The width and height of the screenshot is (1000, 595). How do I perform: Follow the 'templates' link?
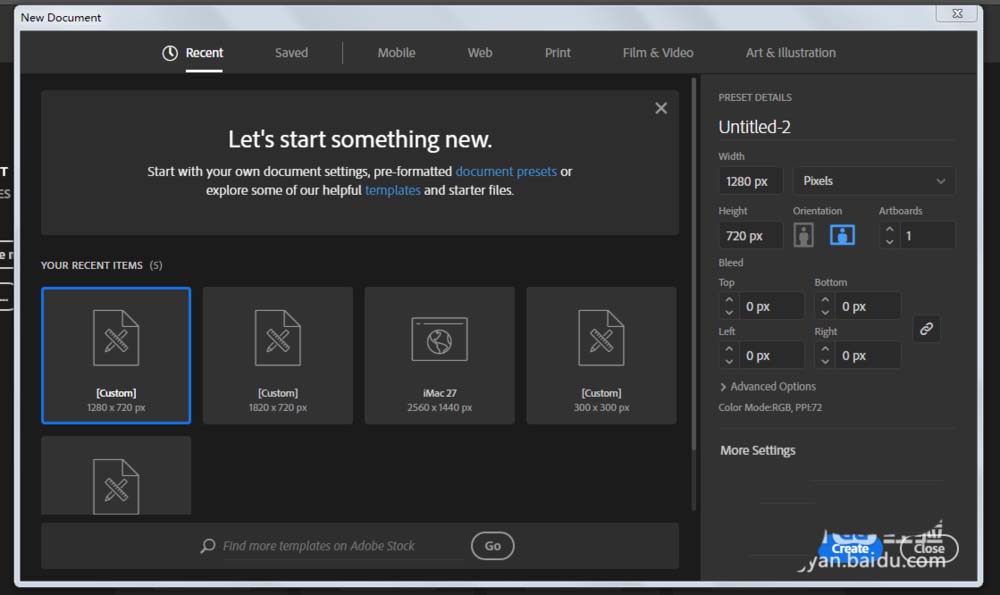click(392, 190)
